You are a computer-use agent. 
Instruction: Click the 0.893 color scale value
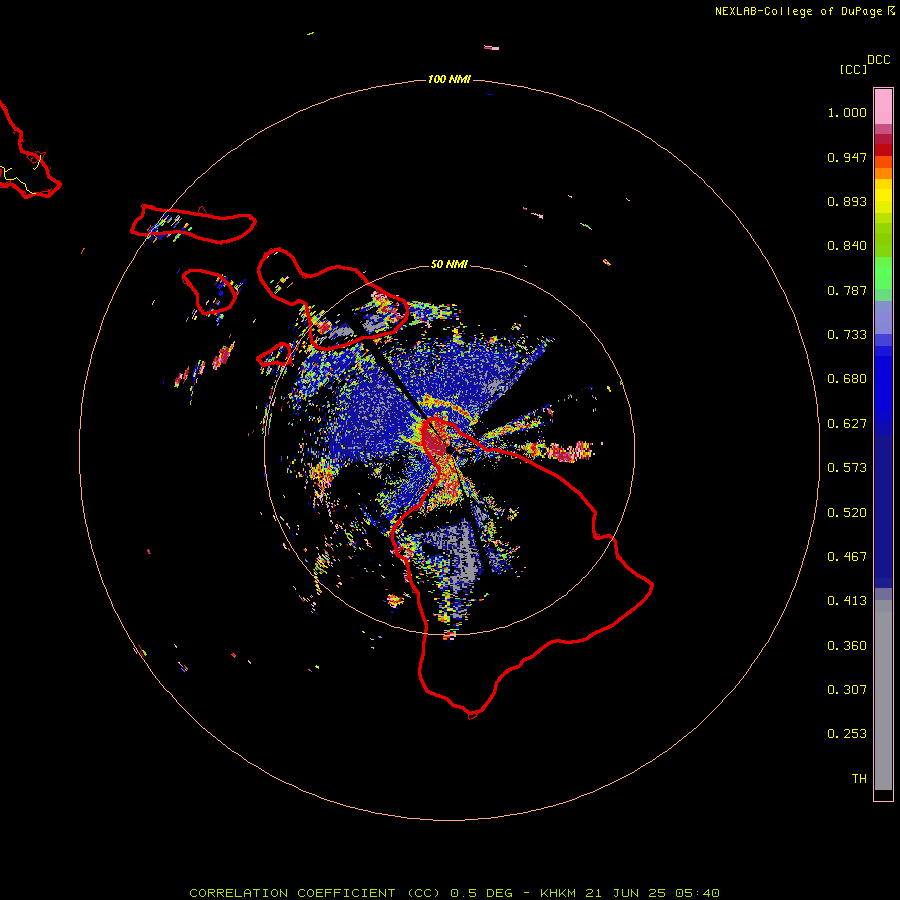click(847, 201)
